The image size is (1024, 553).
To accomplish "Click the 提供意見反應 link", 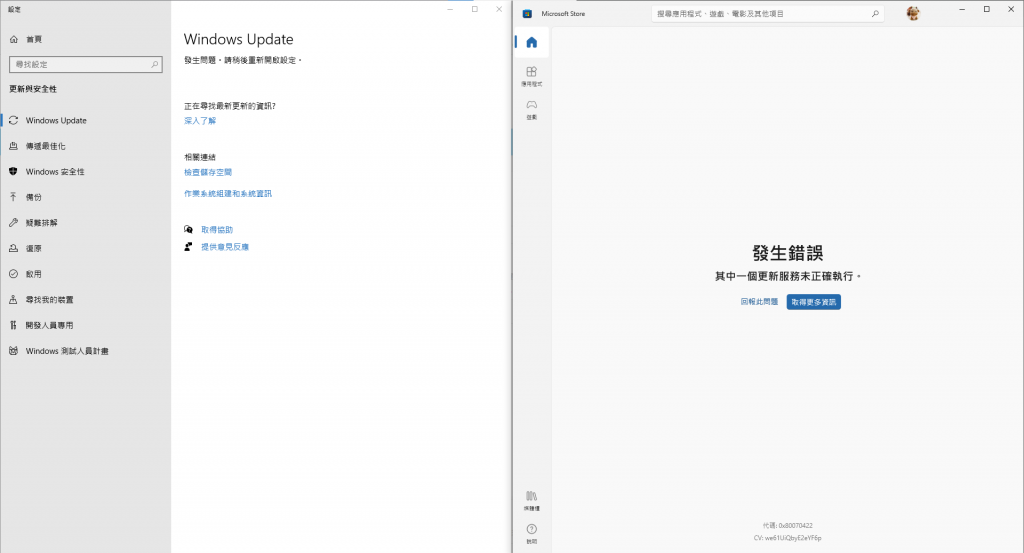I will [225, 247].
